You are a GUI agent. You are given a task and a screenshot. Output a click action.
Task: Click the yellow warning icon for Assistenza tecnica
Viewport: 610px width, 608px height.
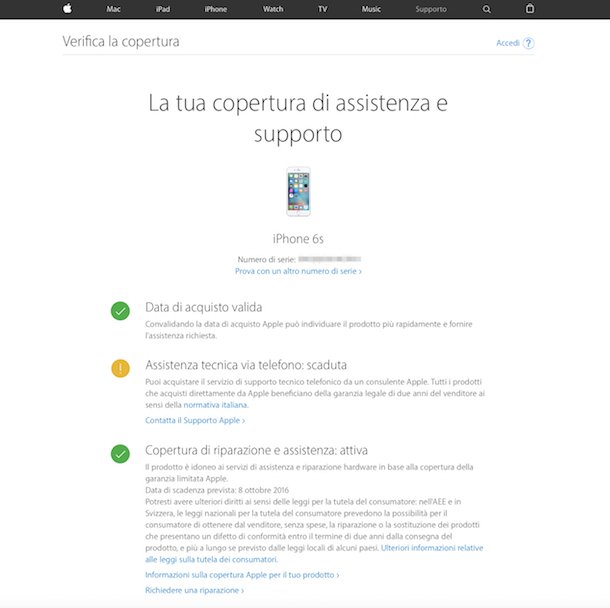[x=121, y=368]
